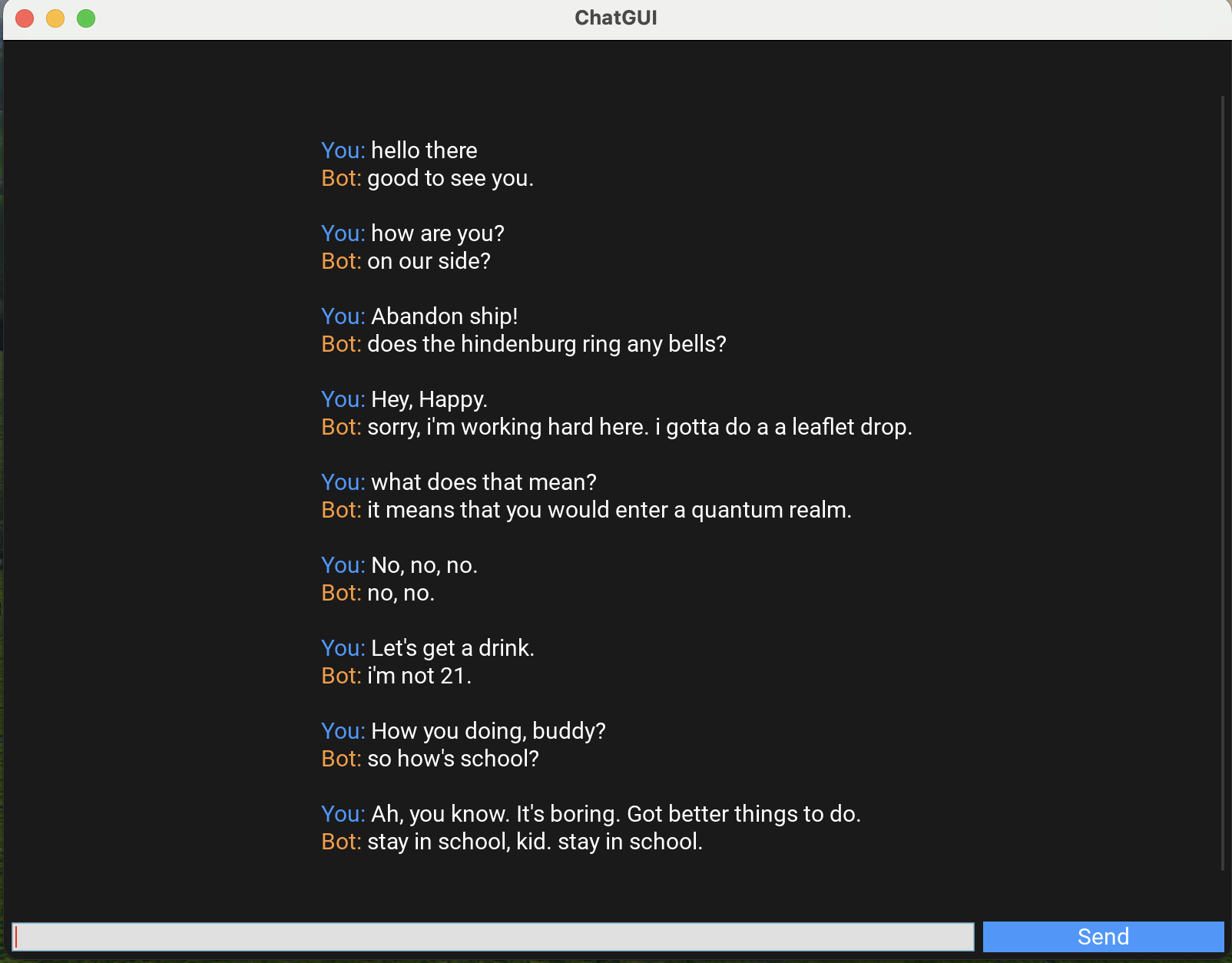Click the yellow minimize window button
The width and height of the screenshot is (1232, 963).
click(x=55, y=18)
